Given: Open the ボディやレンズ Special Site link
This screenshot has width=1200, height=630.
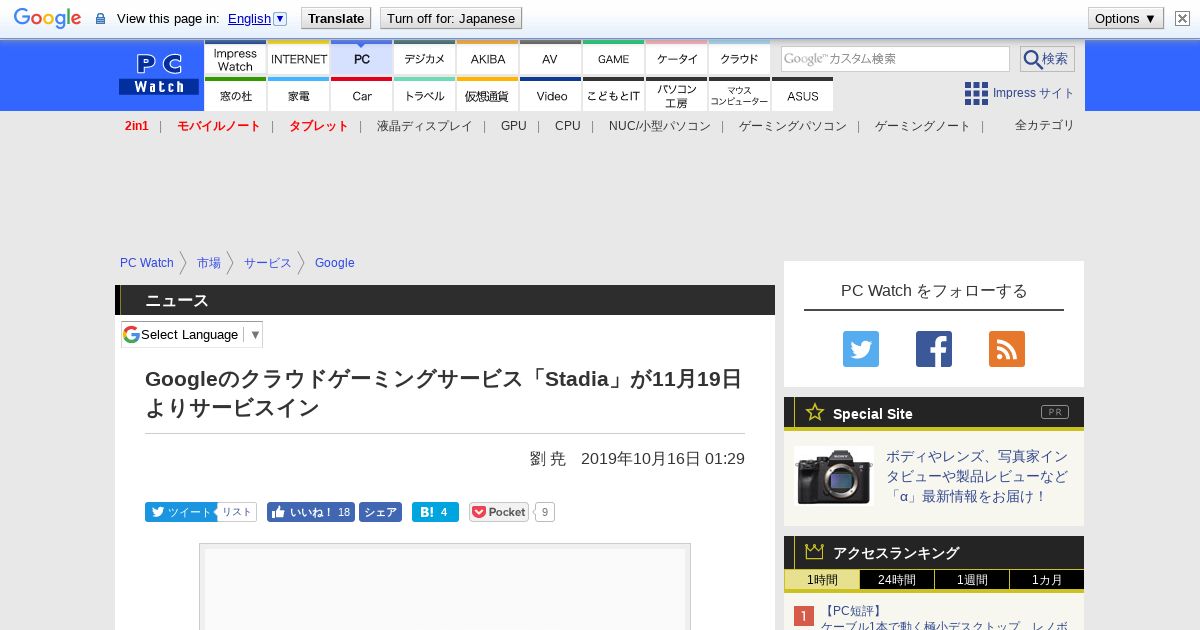Looking at the screenshot, I should (x=977, y=476).
